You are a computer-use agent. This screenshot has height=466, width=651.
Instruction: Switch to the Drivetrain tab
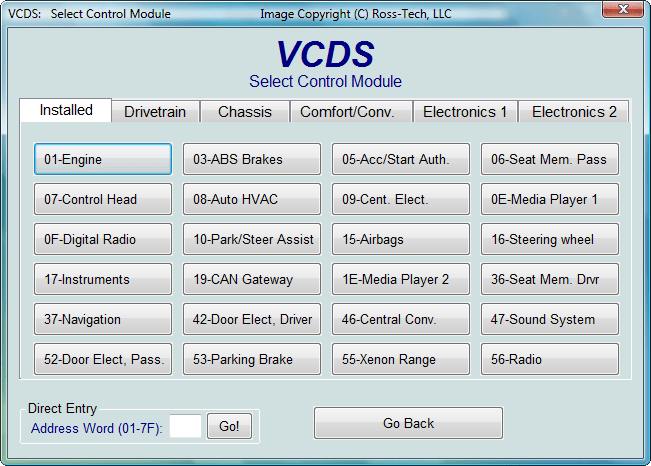(x=155, y=112)
